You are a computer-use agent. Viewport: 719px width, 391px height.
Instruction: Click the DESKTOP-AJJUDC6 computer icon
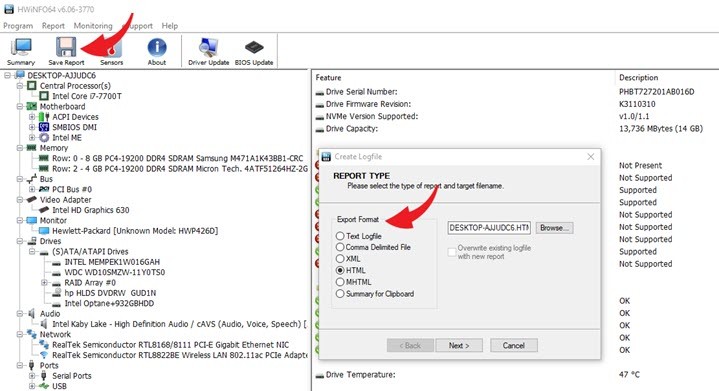(20, 75)
